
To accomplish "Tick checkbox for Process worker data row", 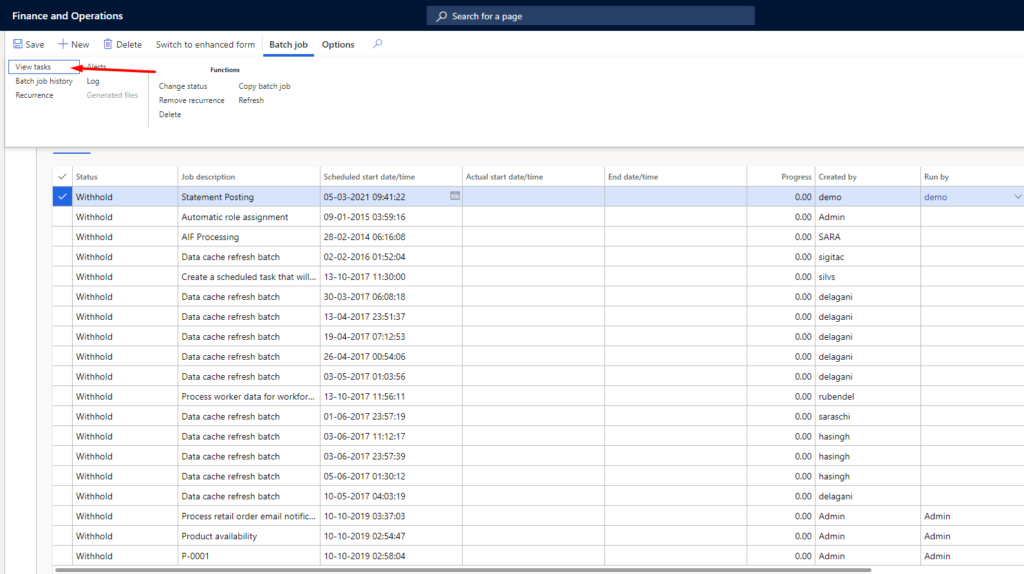I will coord(62,396).
